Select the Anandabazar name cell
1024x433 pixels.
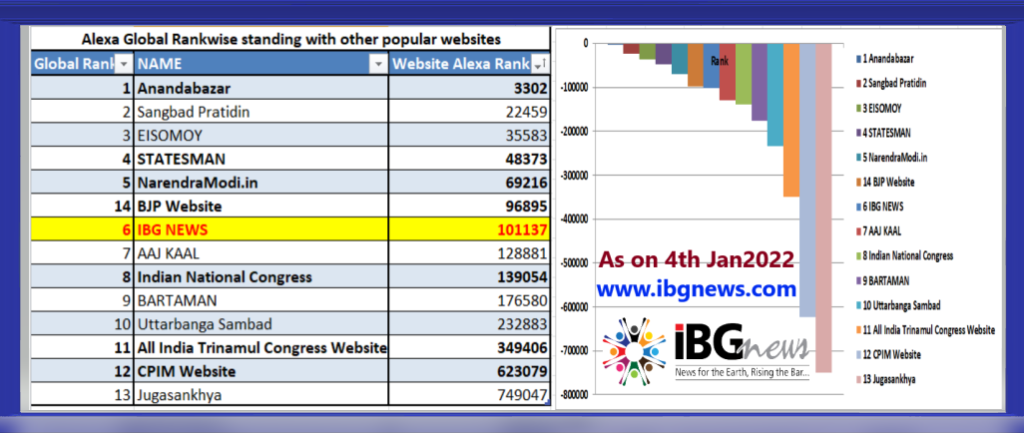(261, 88)
